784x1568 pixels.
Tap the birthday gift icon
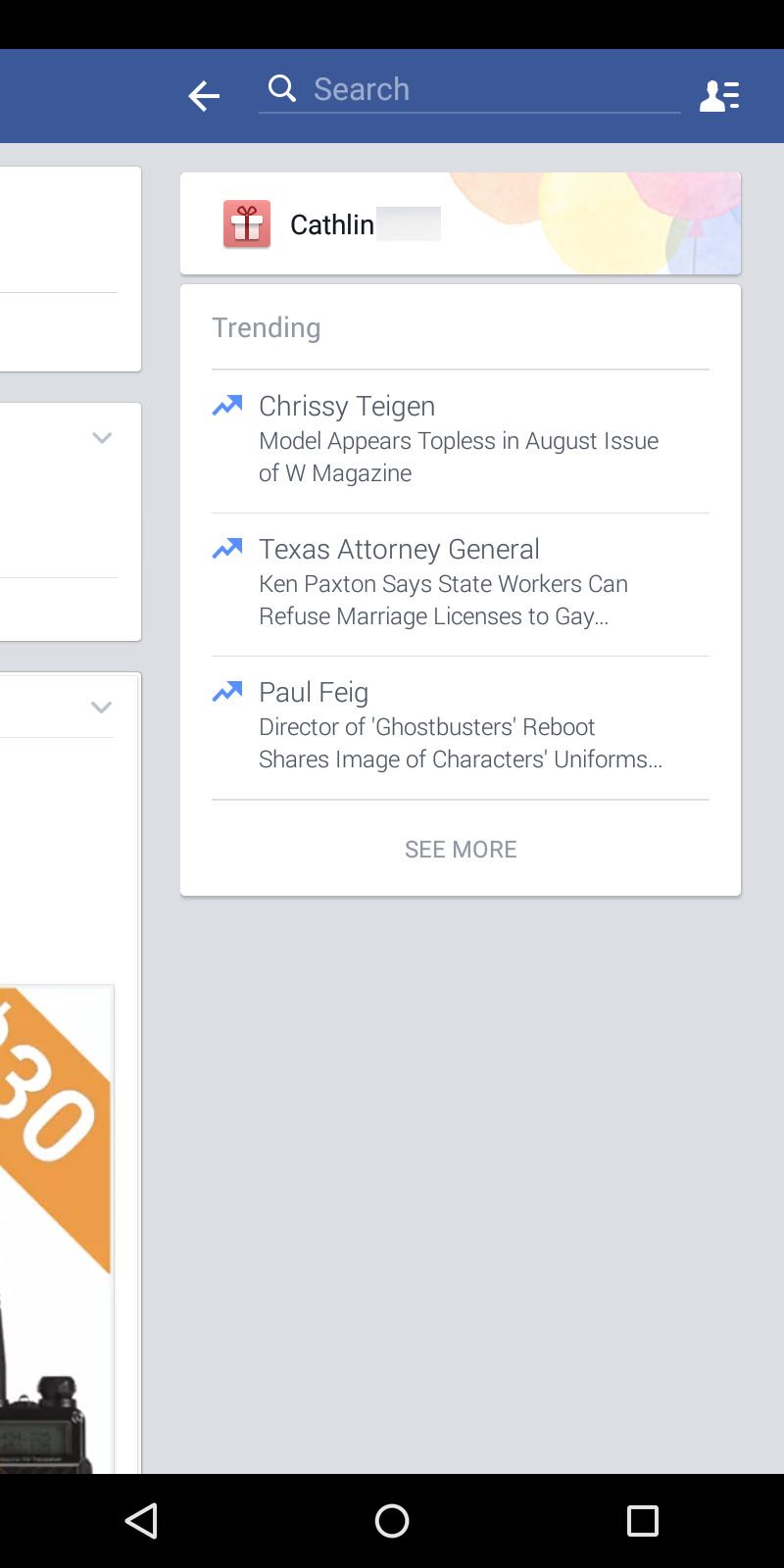(247, 224)
